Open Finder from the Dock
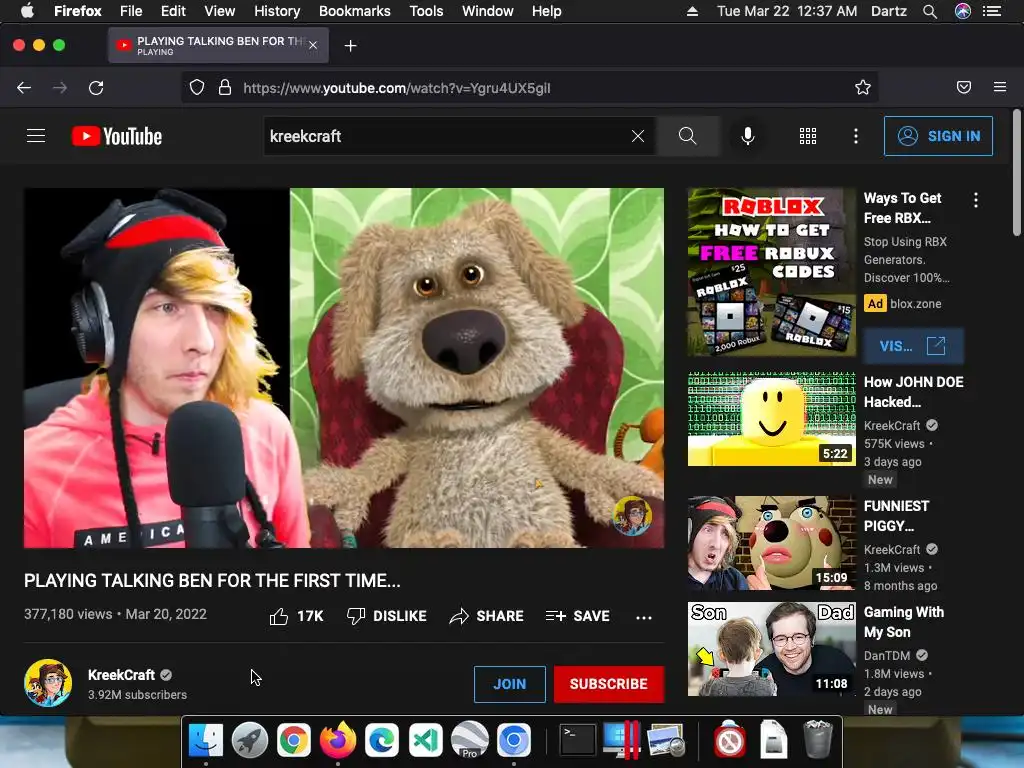The width and height of the screenshot is (1024, 768). [x=206, y=741]
